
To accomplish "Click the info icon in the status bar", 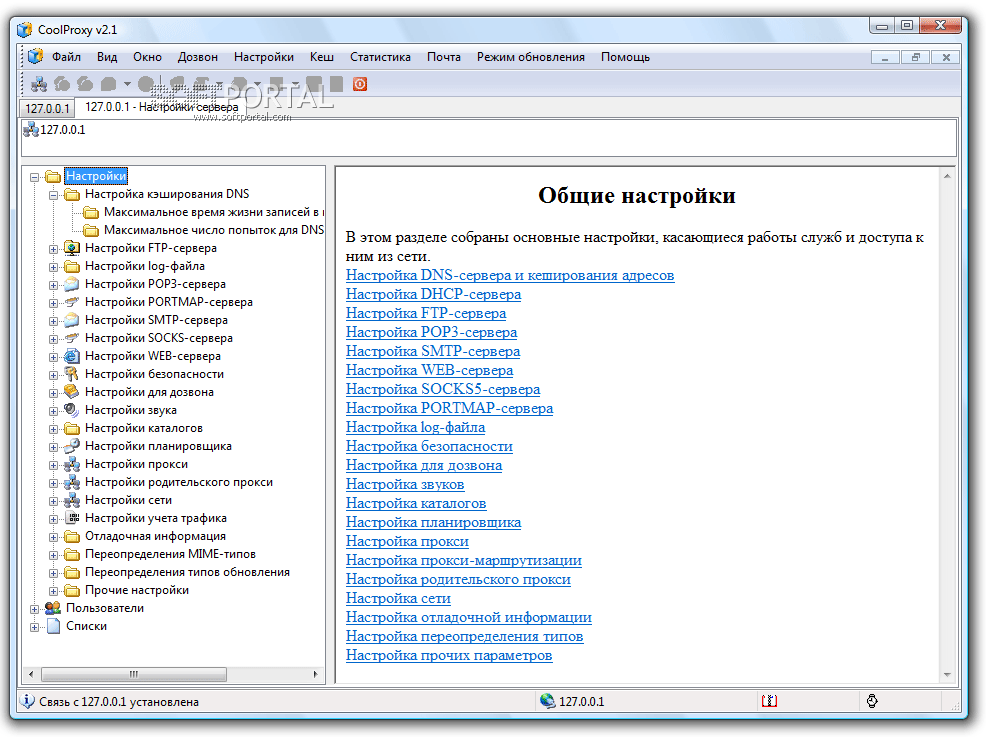I will coord(27,701).
